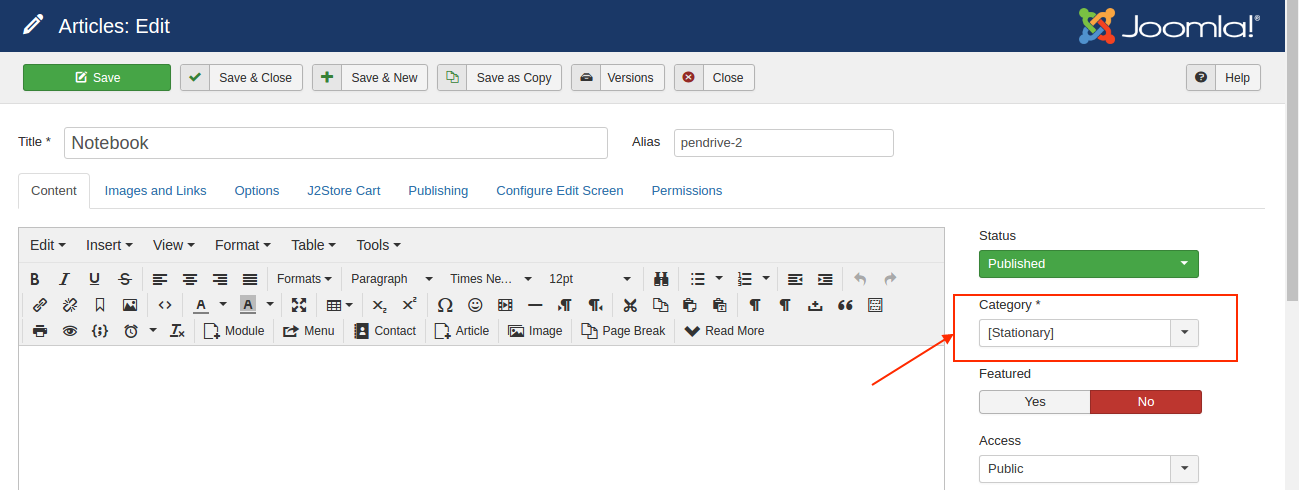Screen dimensions: 1299x490
Task: Open the Times New font family dropdown
Action: pyautogui.click(x=490, y=279)
